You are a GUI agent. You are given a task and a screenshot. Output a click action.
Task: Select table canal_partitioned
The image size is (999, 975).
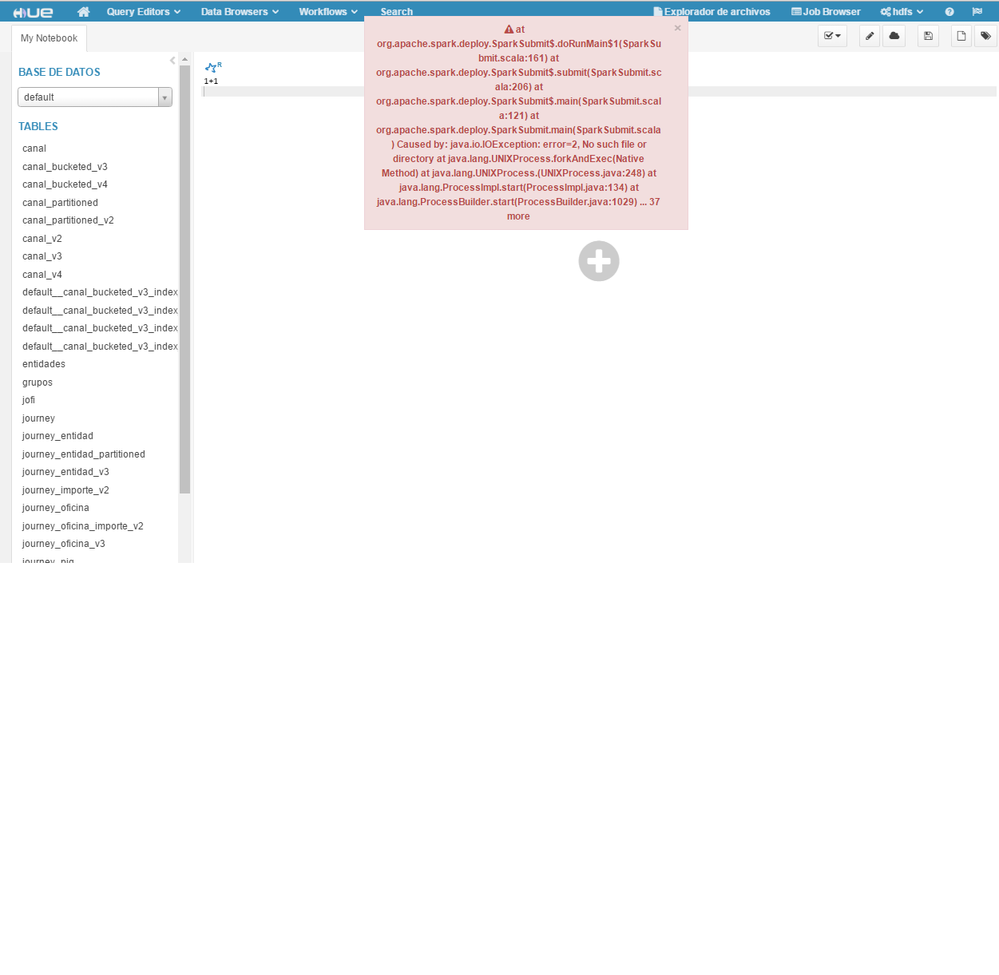(x=60, y=203)
